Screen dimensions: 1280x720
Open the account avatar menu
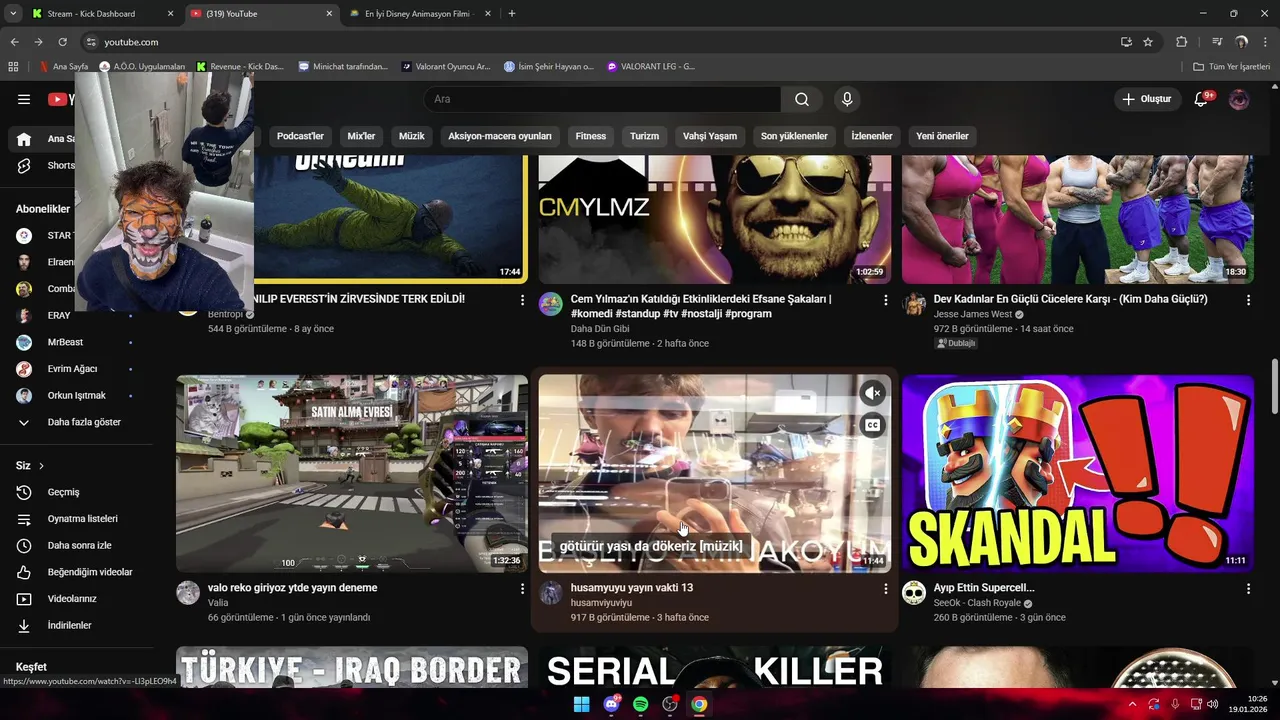click(1239, 99)
